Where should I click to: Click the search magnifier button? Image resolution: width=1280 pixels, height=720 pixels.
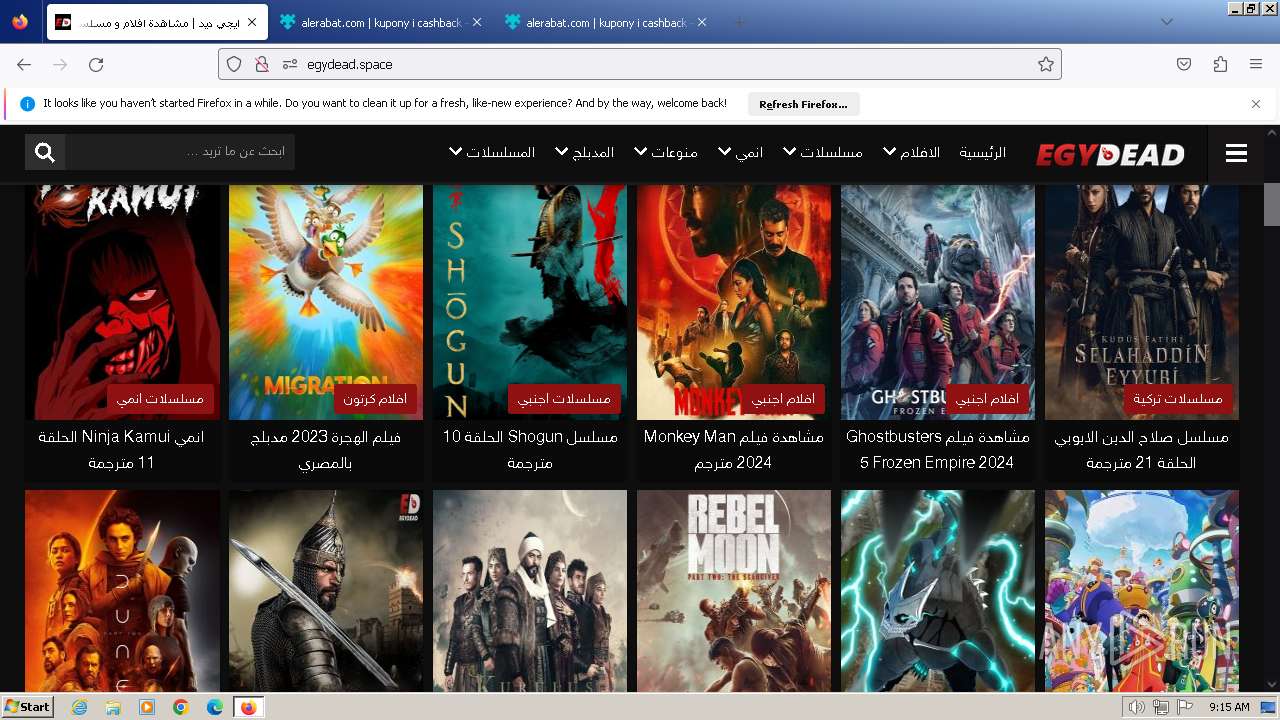tap(45, 152)
